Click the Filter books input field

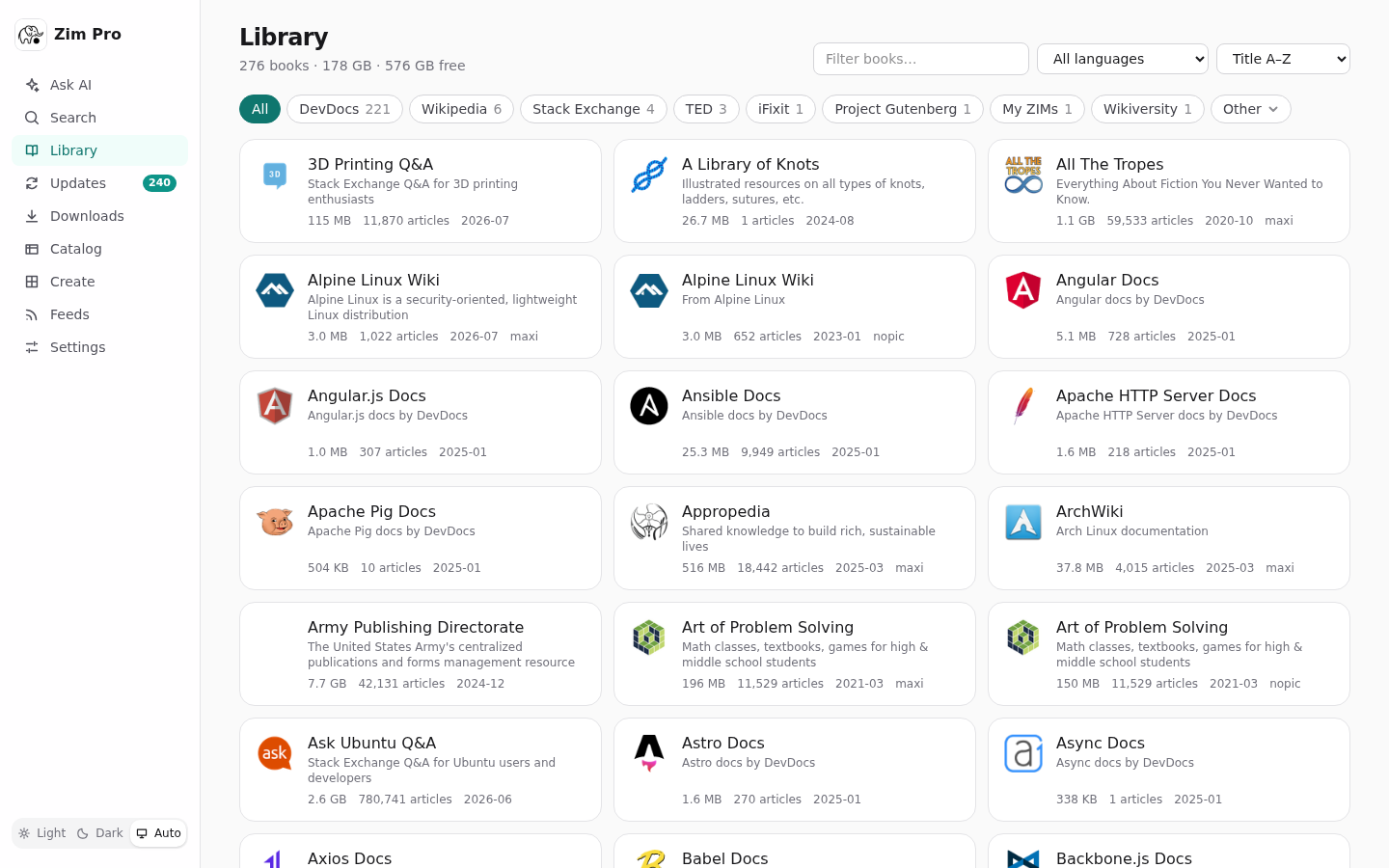(x=921, y=59)
